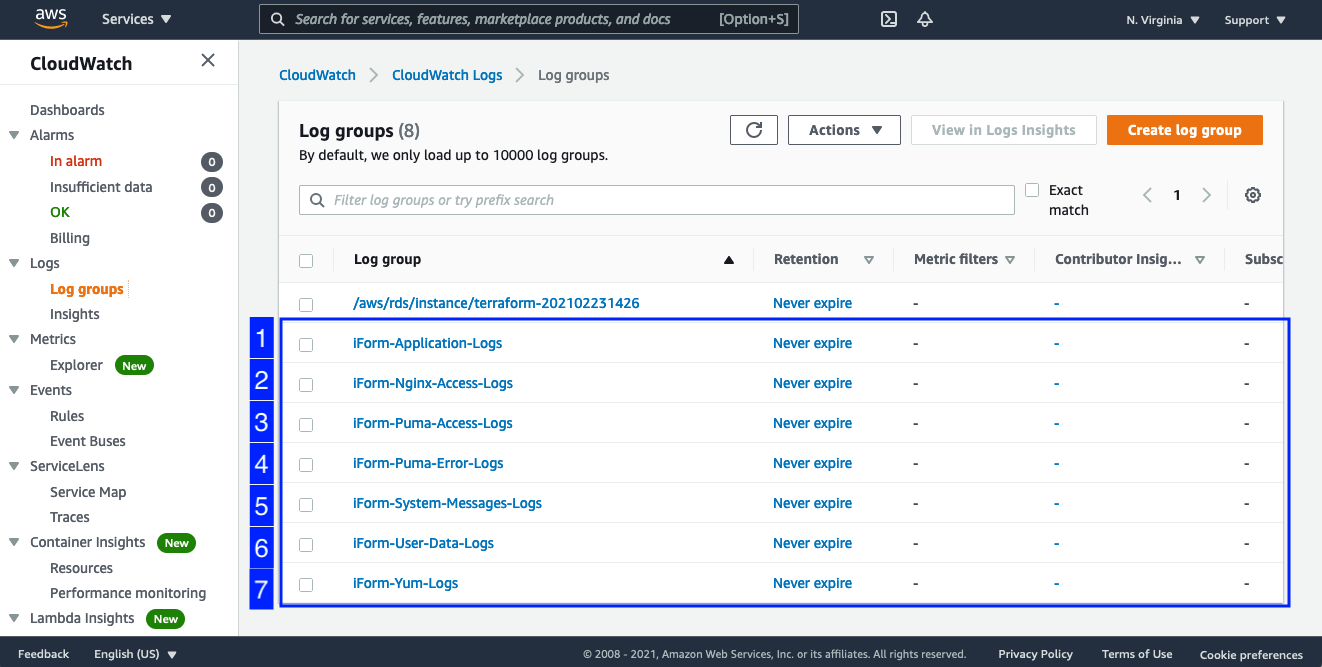
Task: Tick the select-all log groups checkbox
Action: (x=306, y=261)
